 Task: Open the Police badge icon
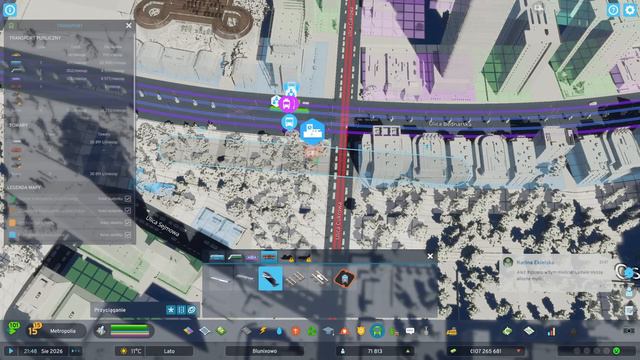(x=361, y=331)
